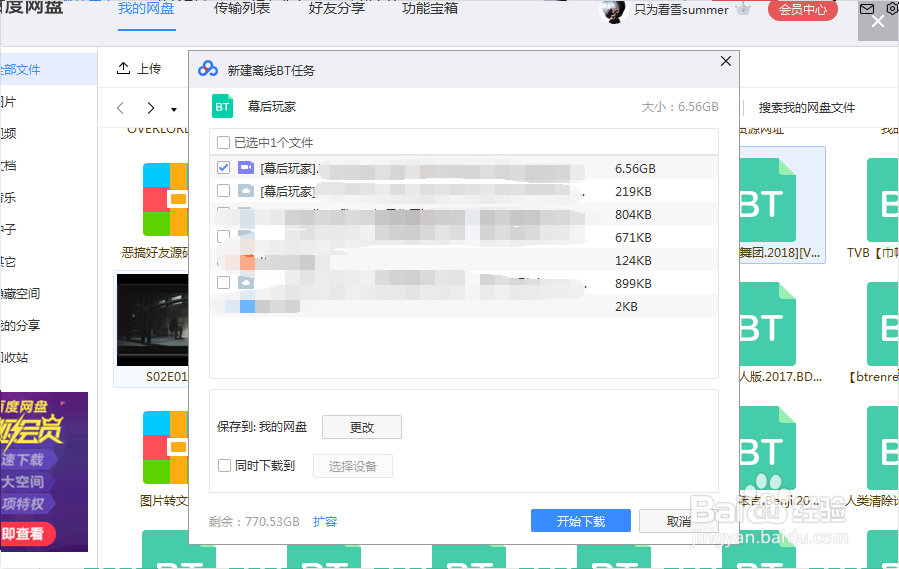Open the 扩容 expand storage link
899x569 pixels.
tap(325, 521)
